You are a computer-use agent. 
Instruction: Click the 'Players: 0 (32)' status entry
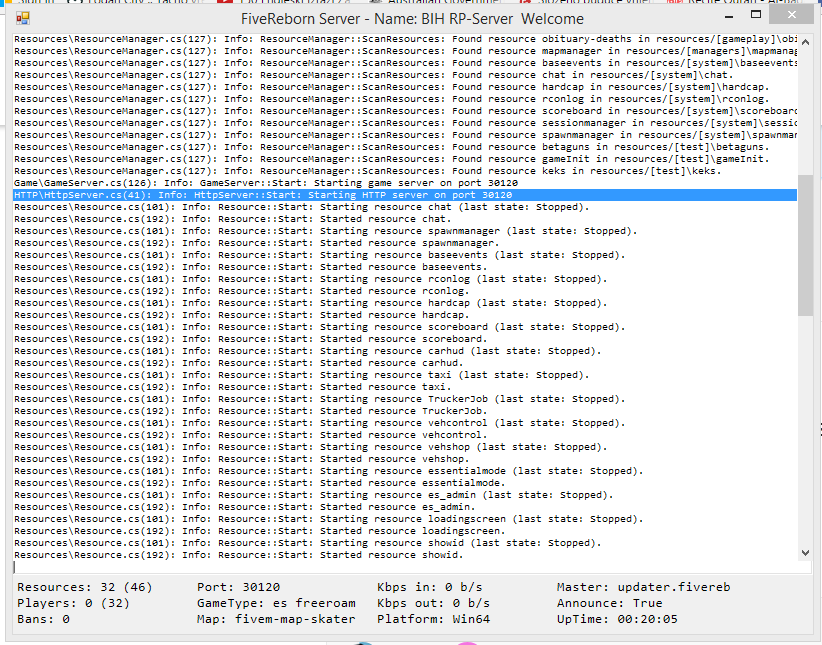(73, 604)
